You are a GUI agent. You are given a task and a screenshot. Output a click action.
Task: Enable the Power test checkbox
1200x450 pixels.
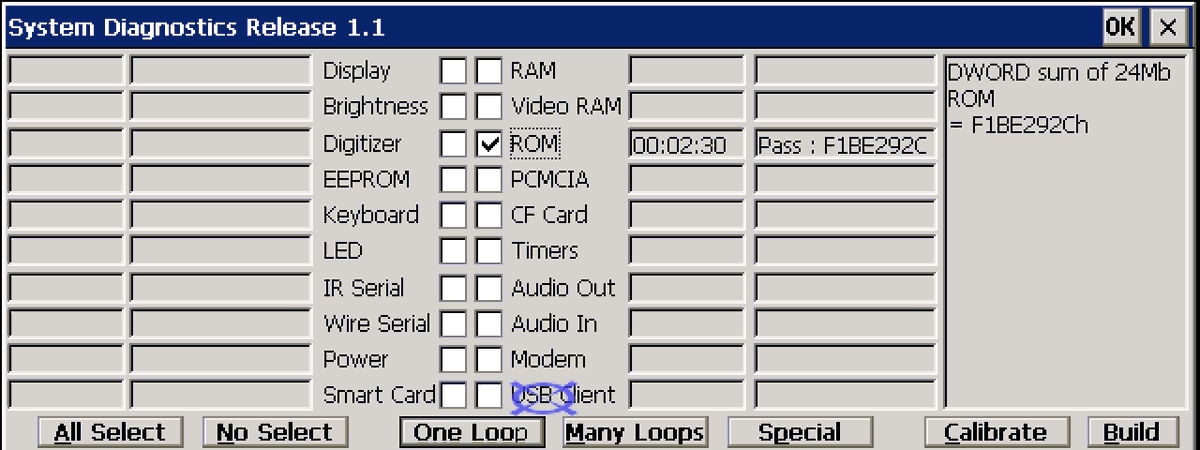click(x=454, y=359)
